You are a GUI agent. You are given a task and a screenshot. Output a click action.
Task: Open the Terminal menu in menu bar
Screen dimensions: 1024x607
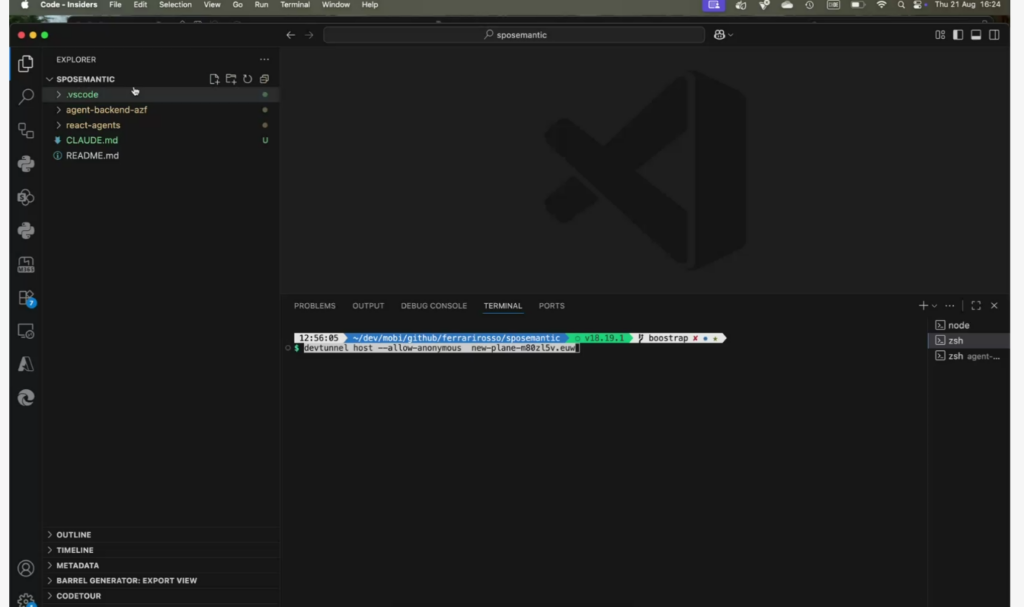[295, 5]
